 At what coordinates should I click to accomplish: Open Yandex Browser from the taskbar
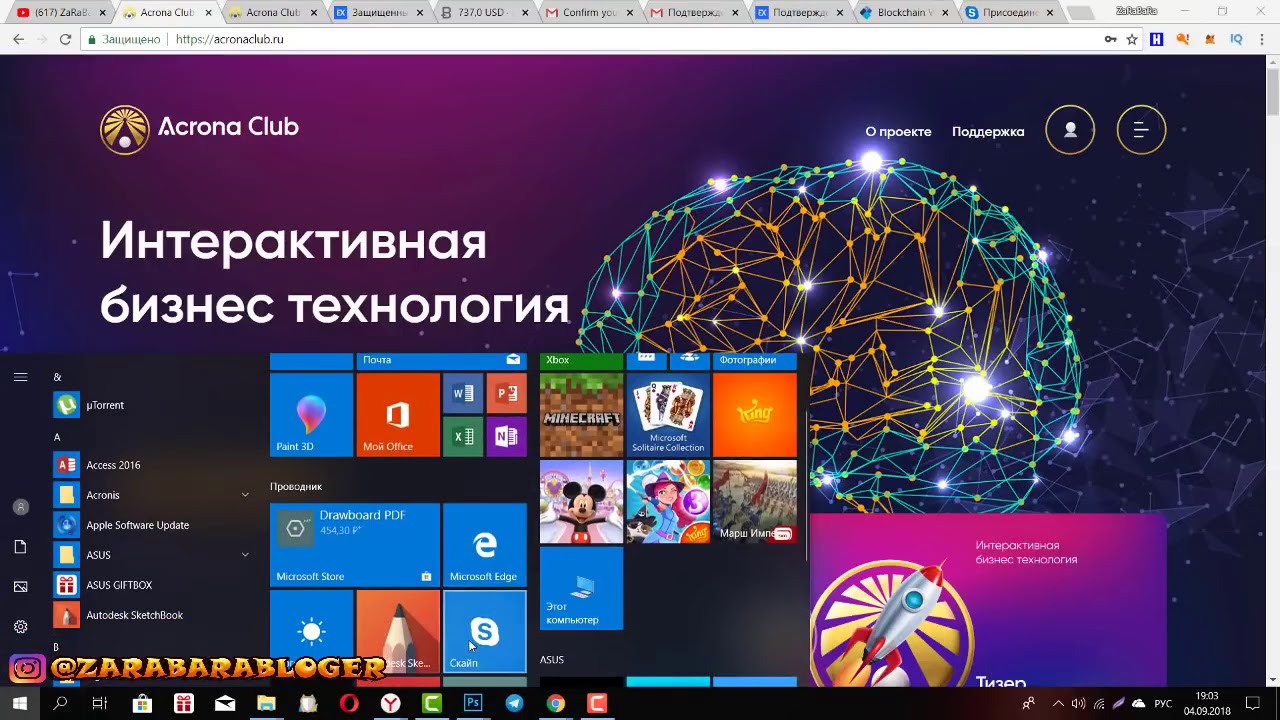pyautogui.click(x=390, y=703)
